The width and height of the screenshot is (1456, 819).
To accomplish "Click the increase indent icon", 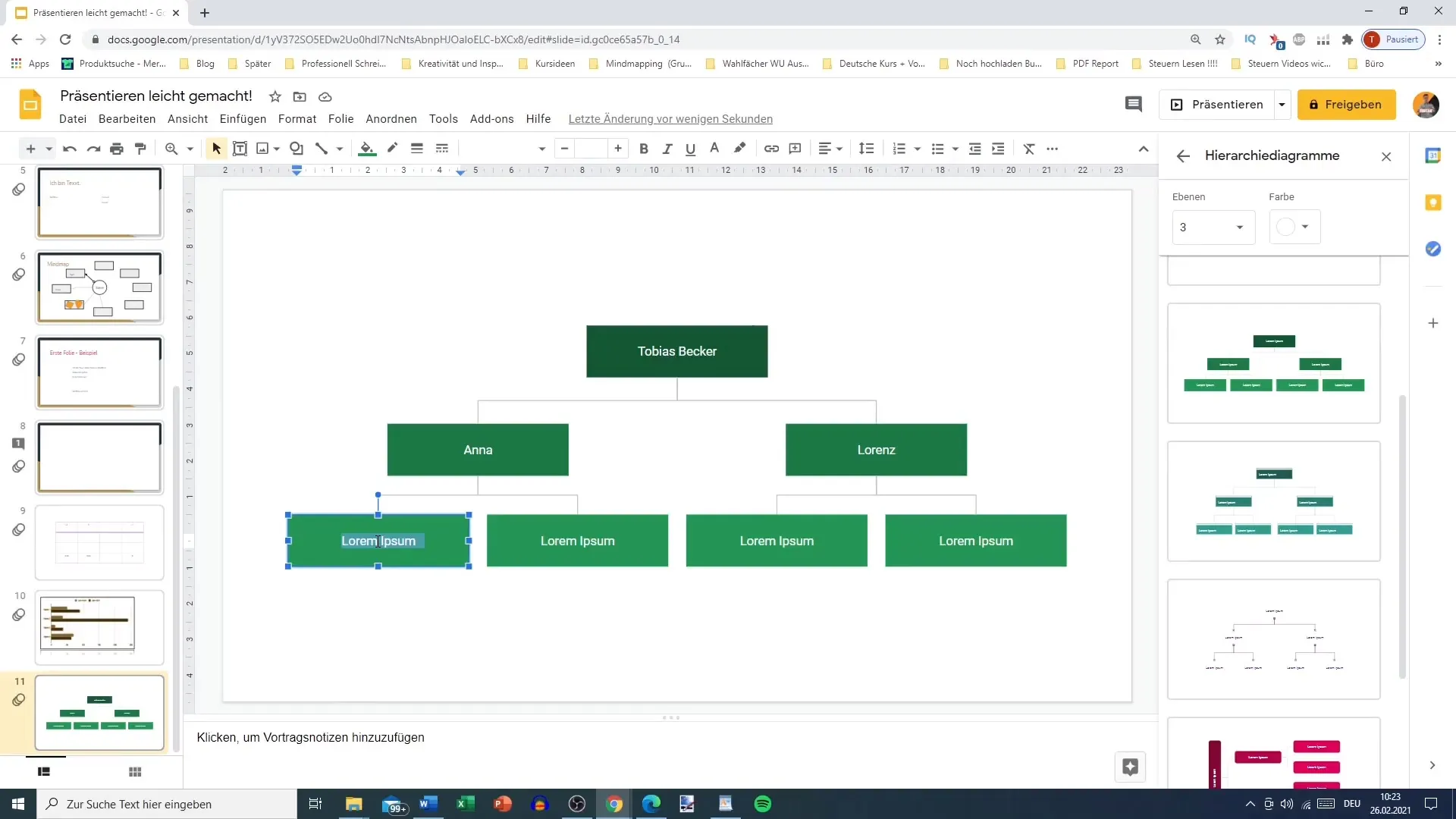I will coord(999,149).
